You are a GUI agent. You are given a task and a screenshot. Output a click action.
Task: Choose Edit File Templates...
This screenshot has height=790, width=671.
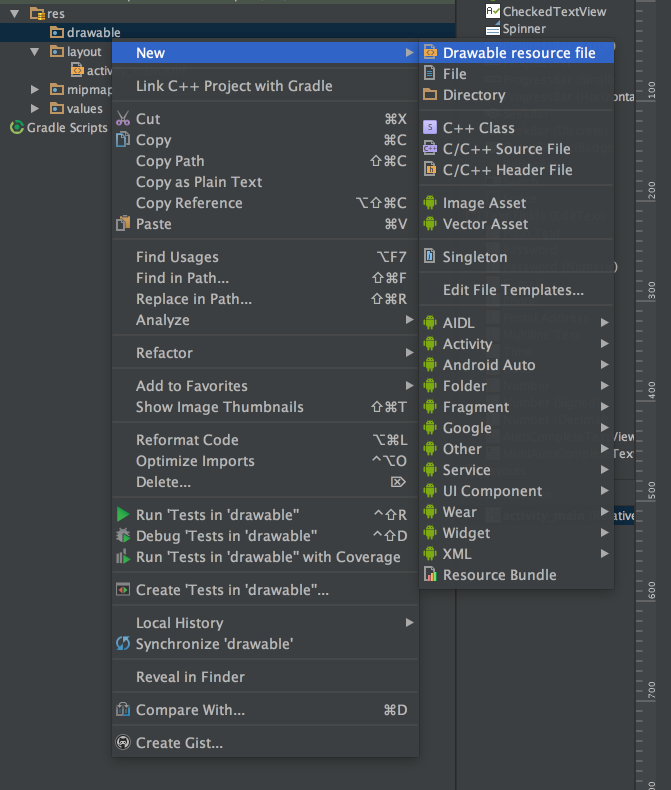tap(516, 290)
